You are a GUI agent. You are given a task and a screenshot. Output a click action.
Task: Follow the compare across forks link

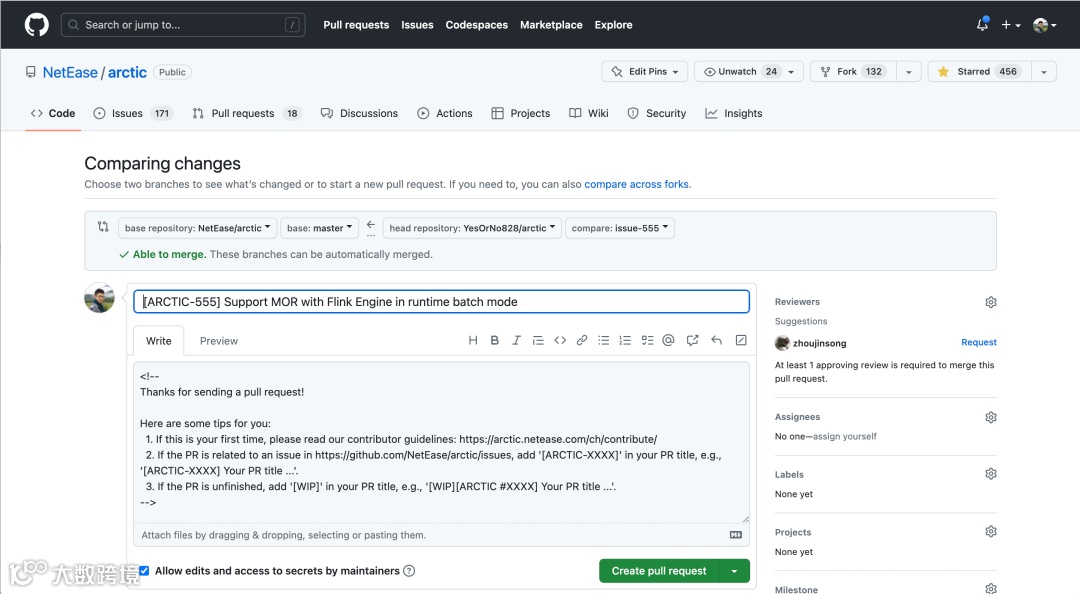pos(636,184)
